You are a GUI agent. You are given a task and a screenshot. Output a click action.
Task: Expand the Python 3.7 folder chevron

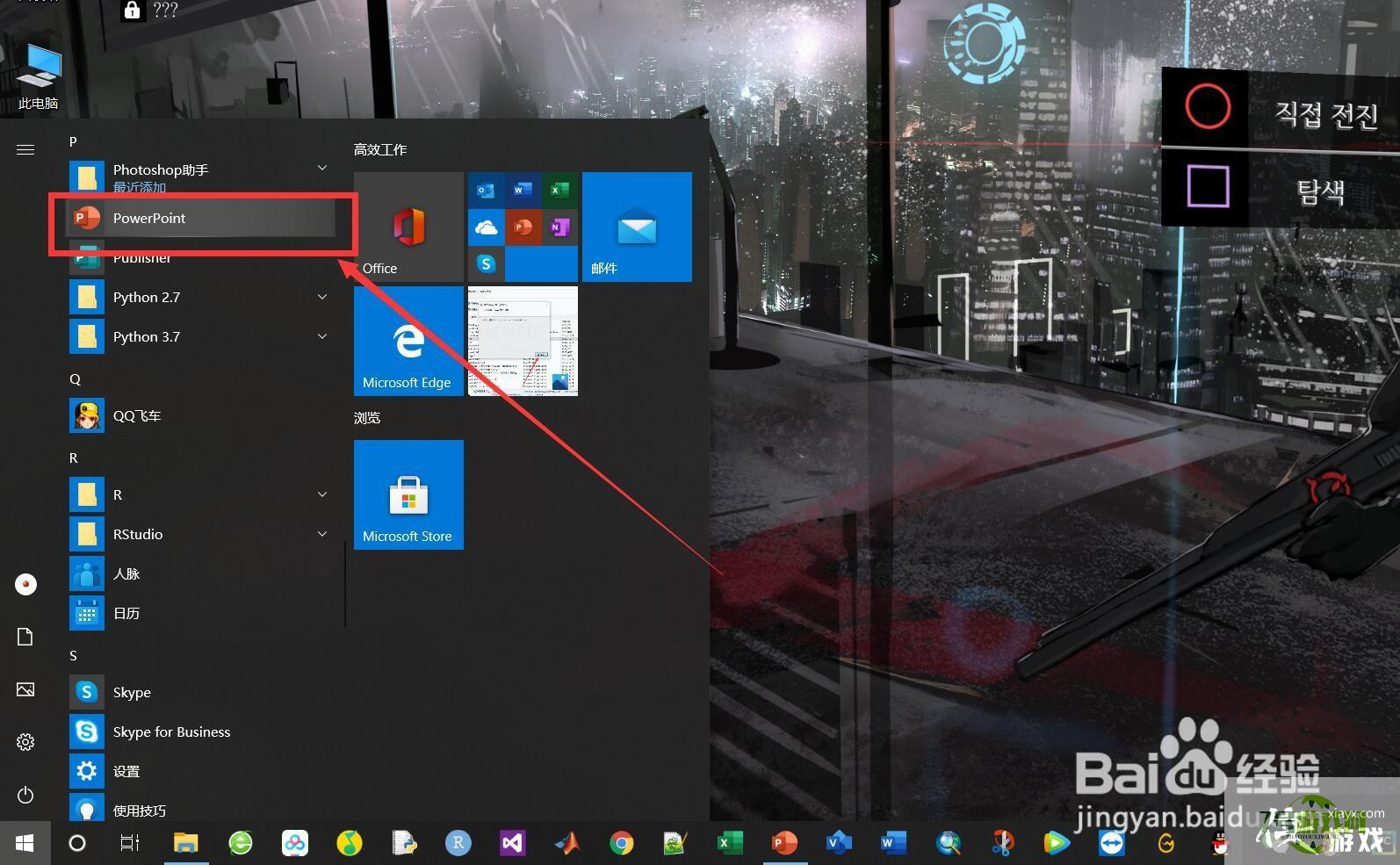click(x=322, y=336)
